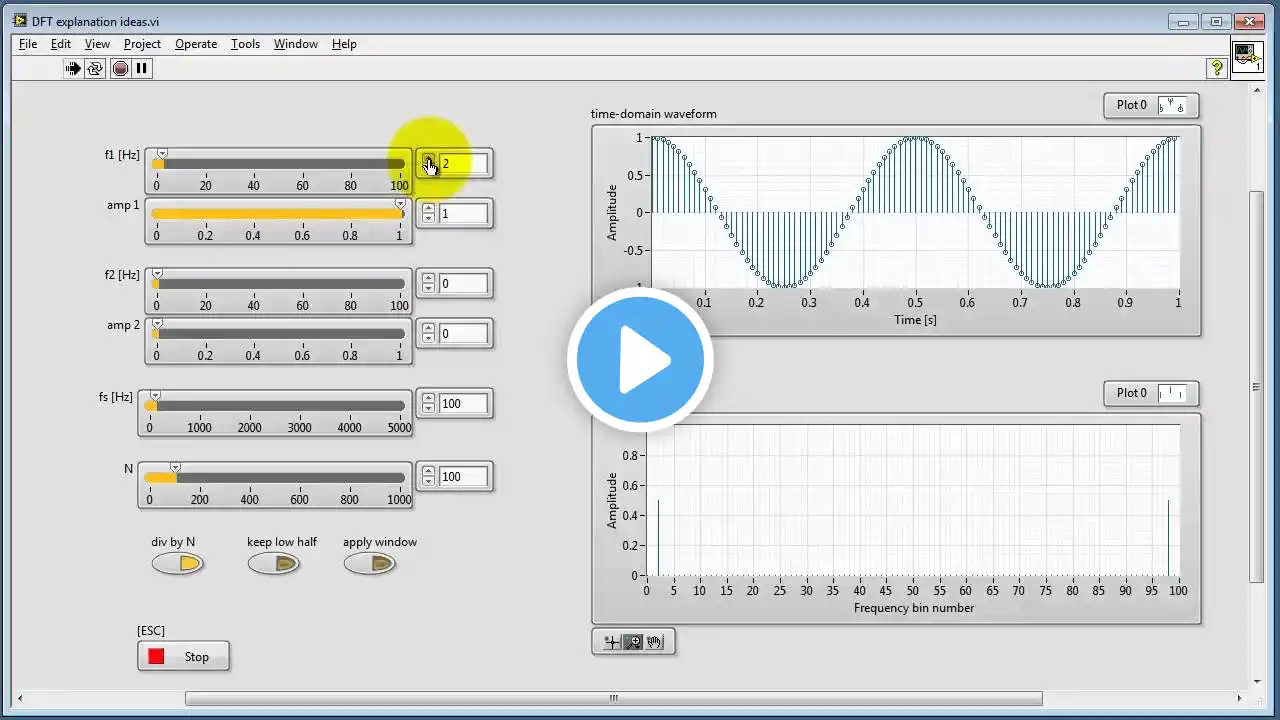Viewport: 1280px width, 720px height.
Task: Click the fs [Hz] slider track
Action: tap(275, 405)
